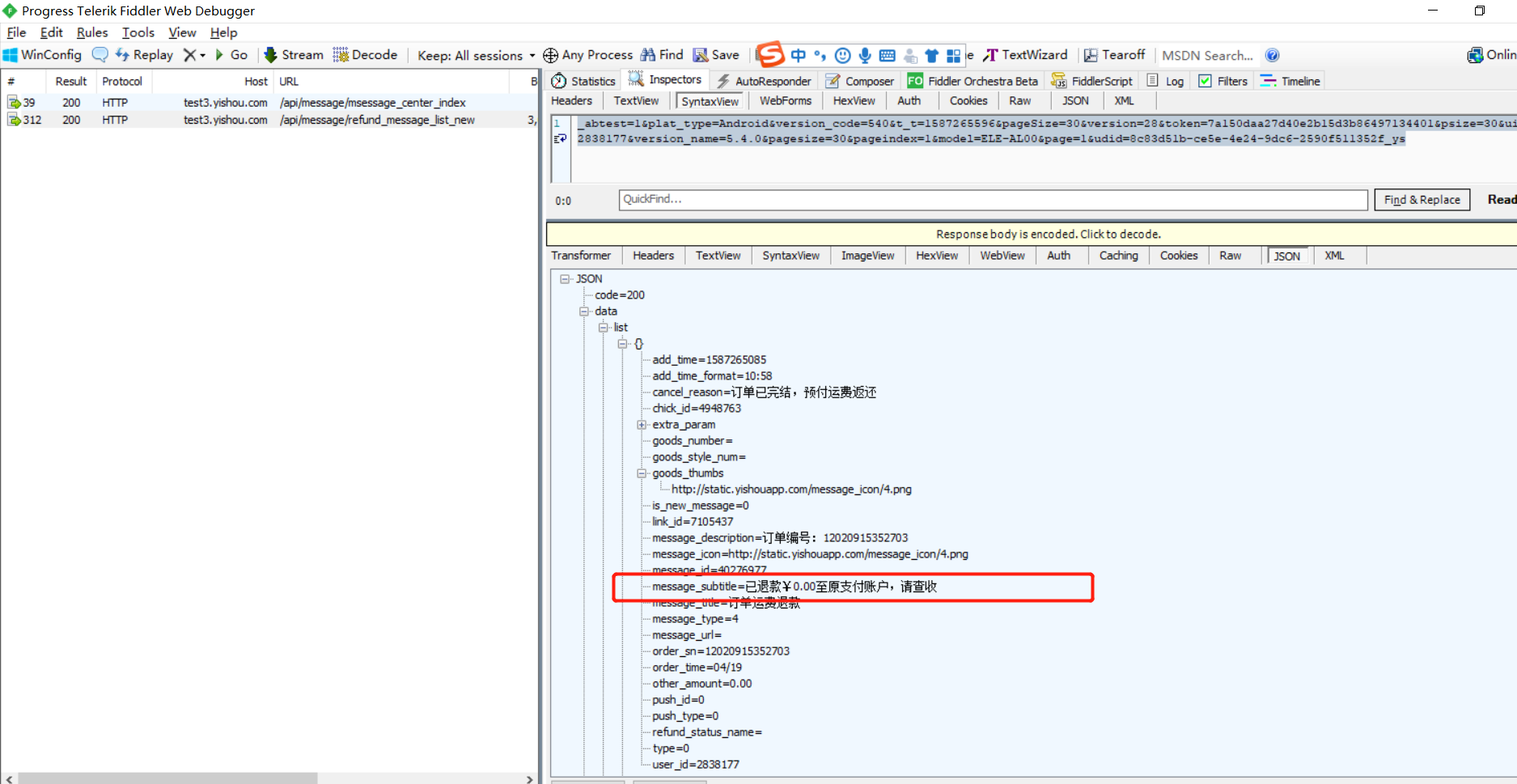Click in the QuickFind input field

[x=993, y=200]
